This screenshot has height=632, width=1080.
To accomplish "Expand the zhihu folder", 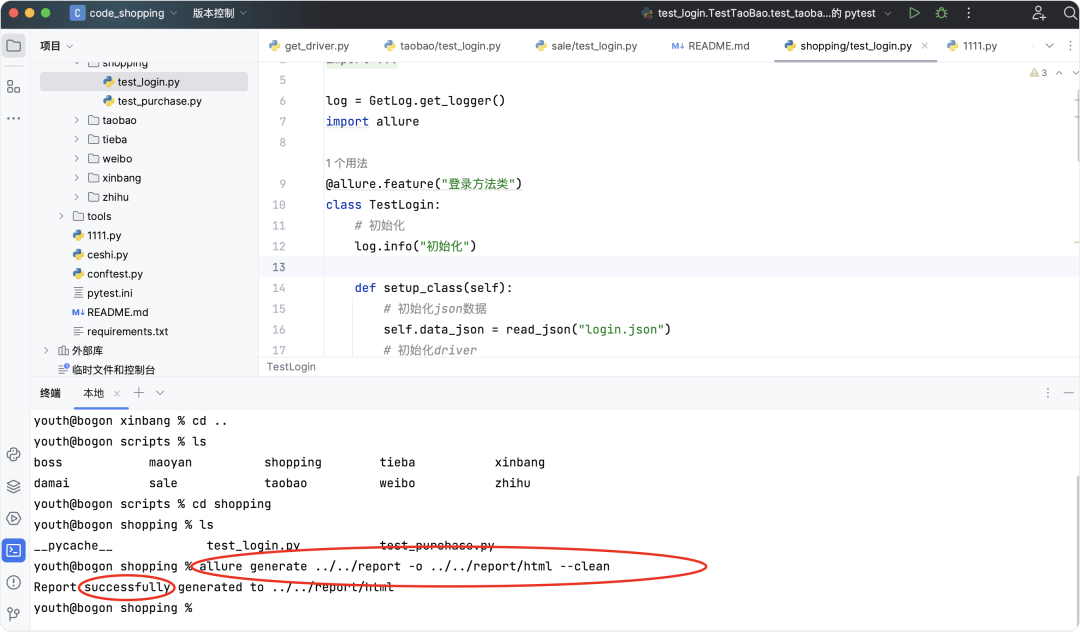I will tap(76, 198).
